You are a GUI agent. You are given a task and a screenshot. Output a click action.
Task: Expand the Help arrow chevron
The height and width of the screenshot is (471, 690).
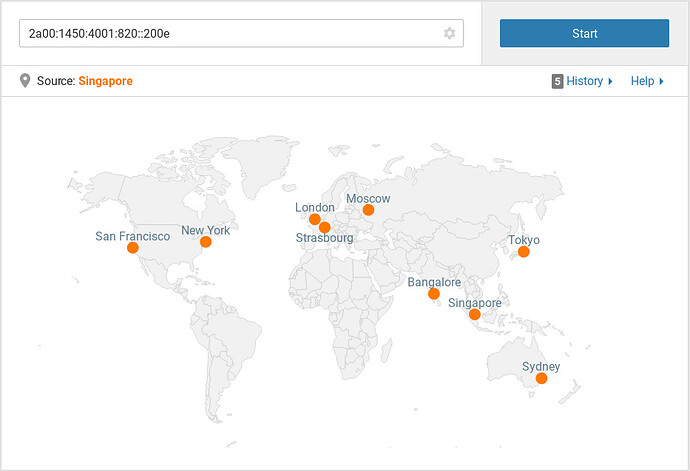click(x=661, y=81)
